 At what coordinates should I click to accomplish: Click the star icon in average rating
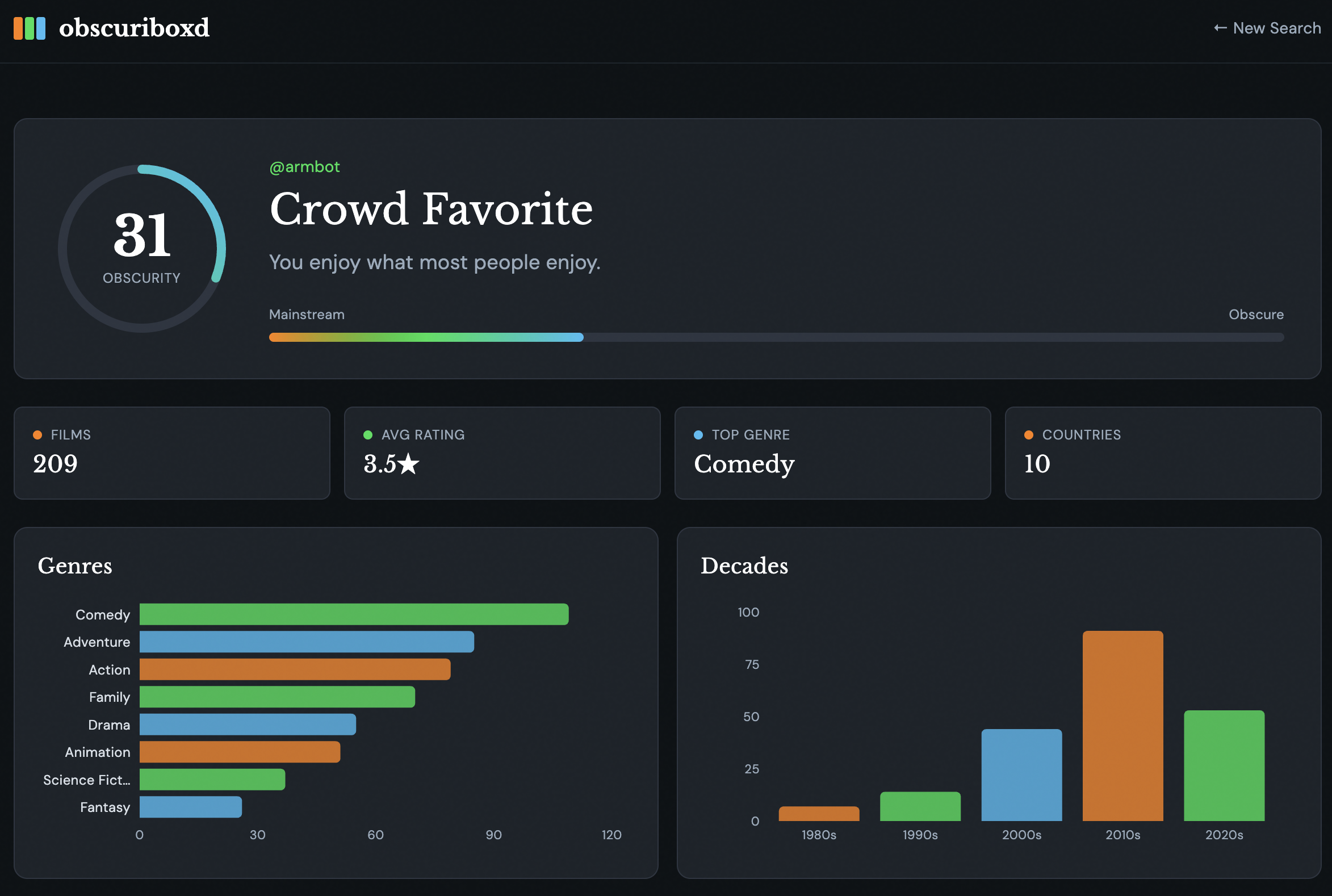tap(409, 464)
